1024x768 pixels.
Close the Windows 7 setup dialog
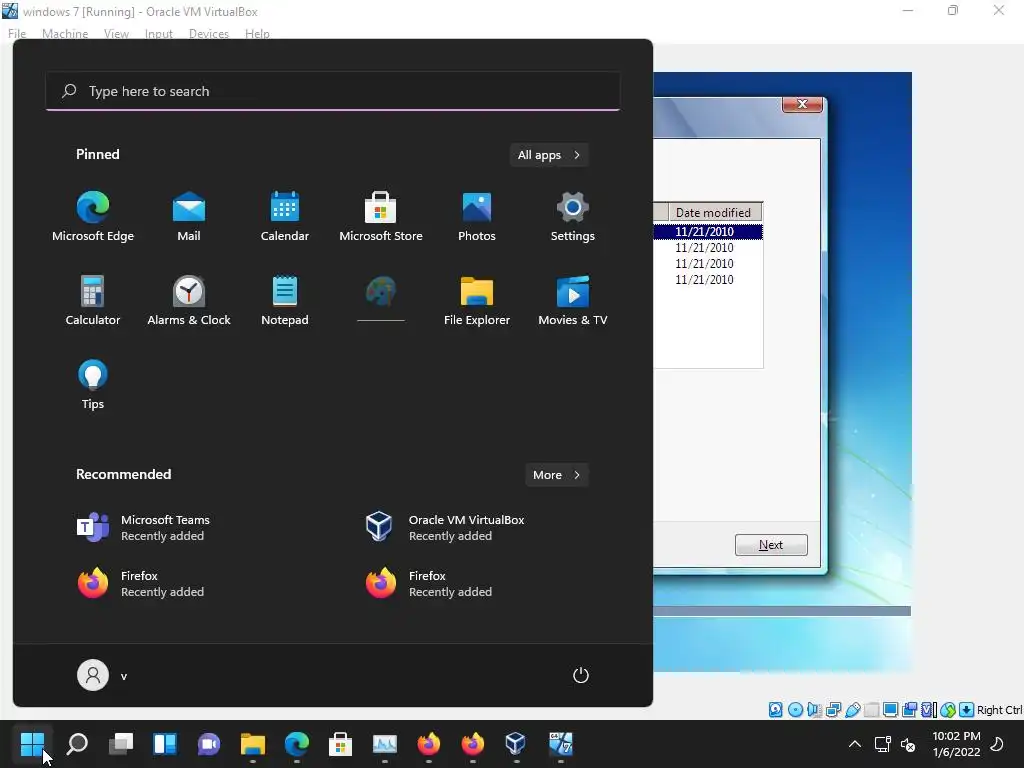tap(803, 104)
